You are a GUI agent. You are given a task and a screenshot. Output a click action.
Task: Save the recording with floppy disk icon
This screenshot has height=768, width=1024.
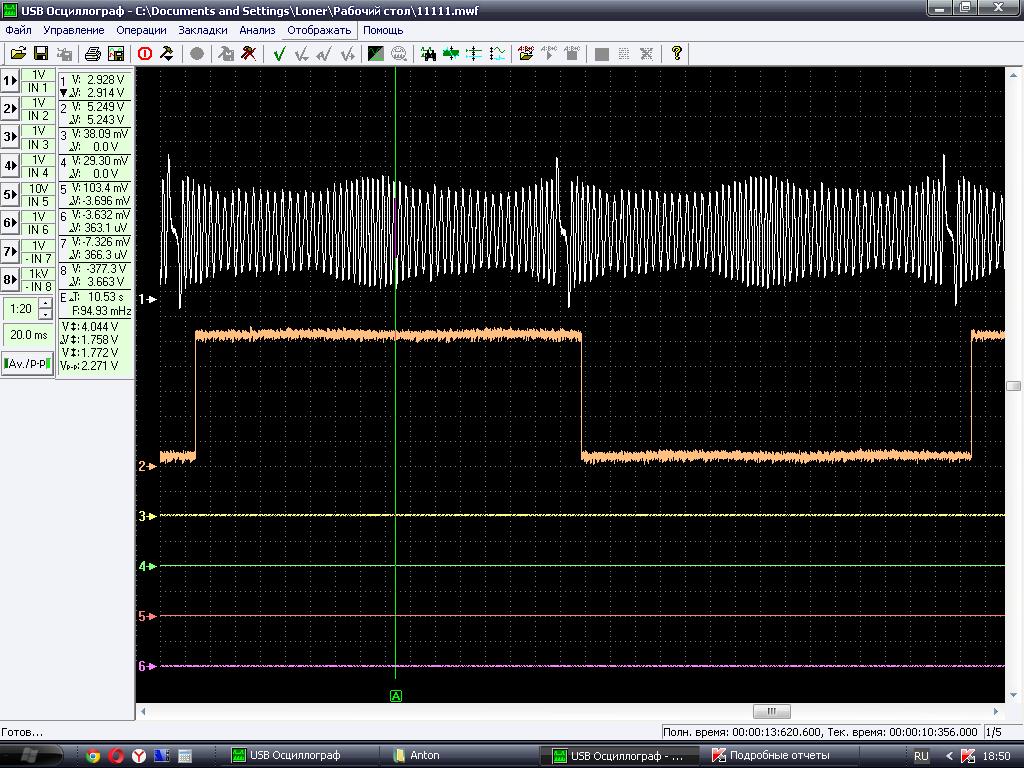pos(40,54)
